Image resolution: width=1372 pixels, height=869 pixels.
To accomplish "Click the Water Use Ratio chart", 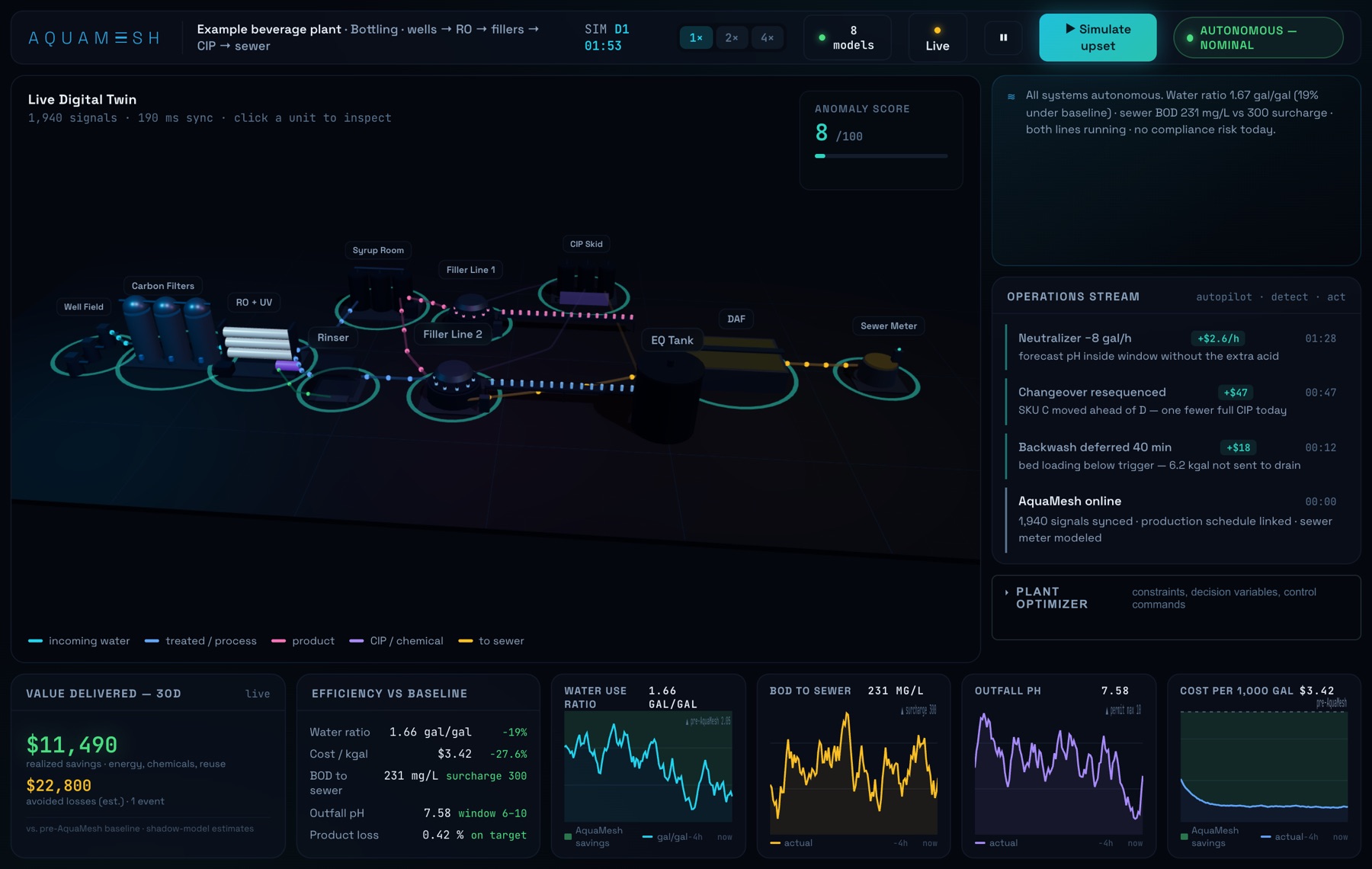I will tap(648, 766).
